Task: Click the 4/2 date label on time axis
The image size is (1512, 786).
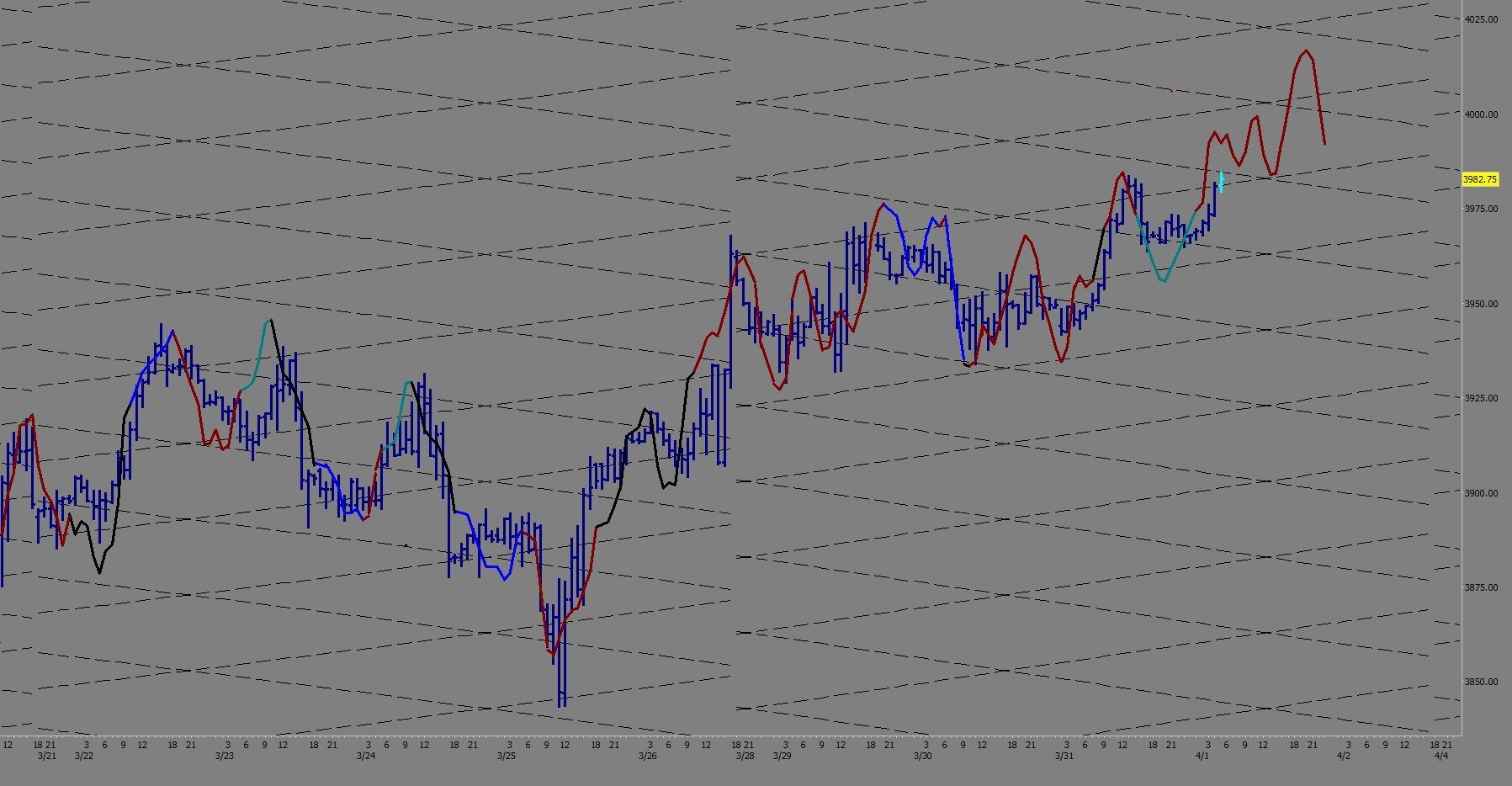Action: coord(1344,756)
